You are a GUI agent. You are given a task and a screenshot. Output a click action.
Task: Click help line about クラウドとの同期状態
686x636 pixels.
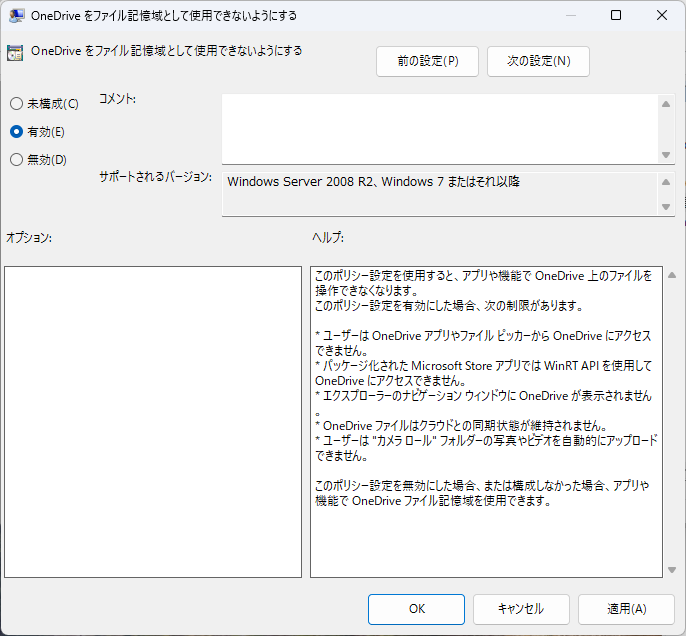tap(461, 426)
